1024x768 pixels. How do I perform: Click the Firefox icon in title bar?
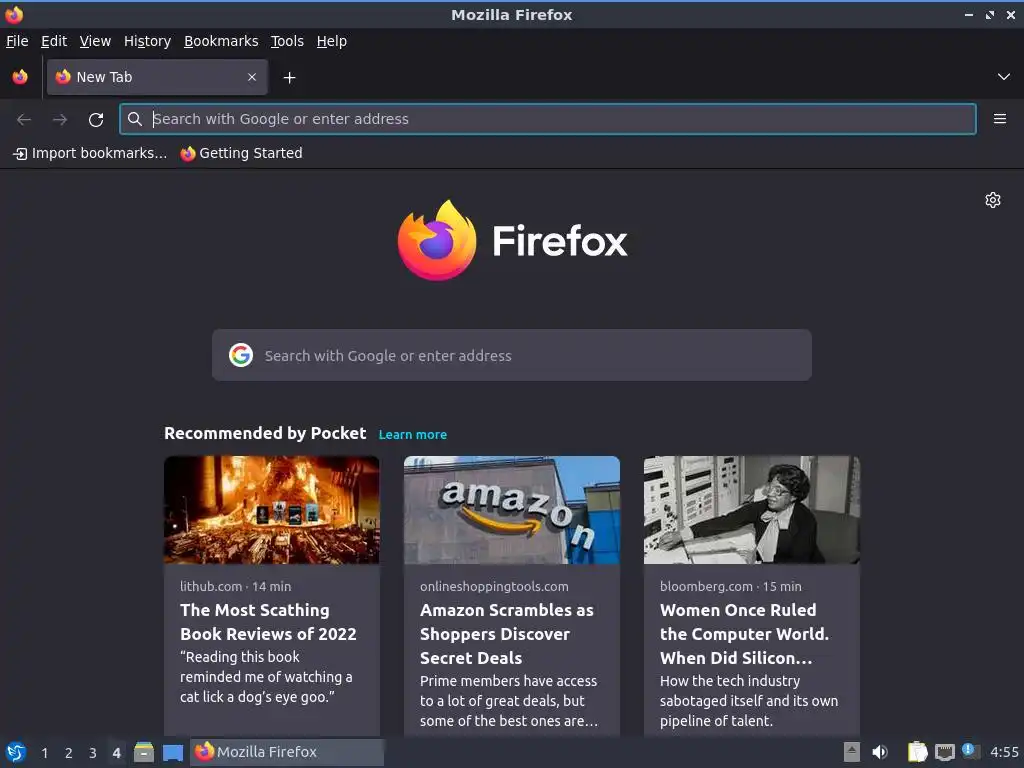coord(14,14)
